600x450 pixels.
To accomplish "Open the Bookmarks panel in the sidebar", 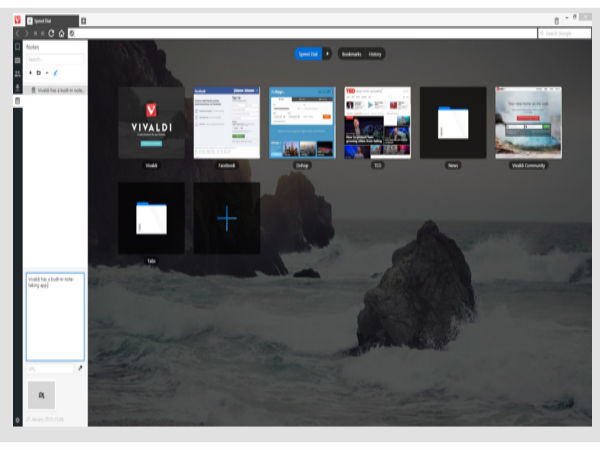I will tap(17, 47).
